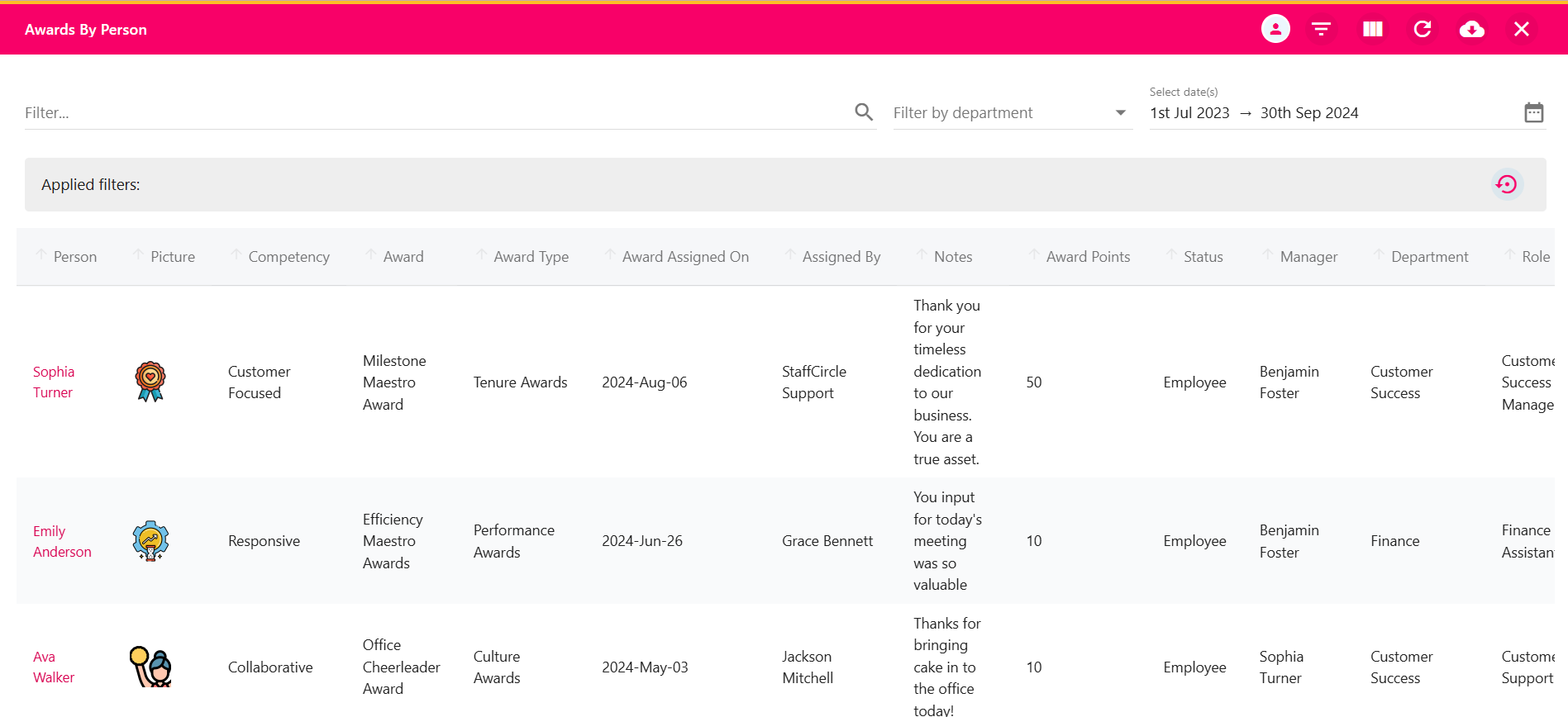Sort by Picture column arrow
Image resolution: width=1568 pixels, height=717 pixels.
pyautogui.click(x=138, y=255)
